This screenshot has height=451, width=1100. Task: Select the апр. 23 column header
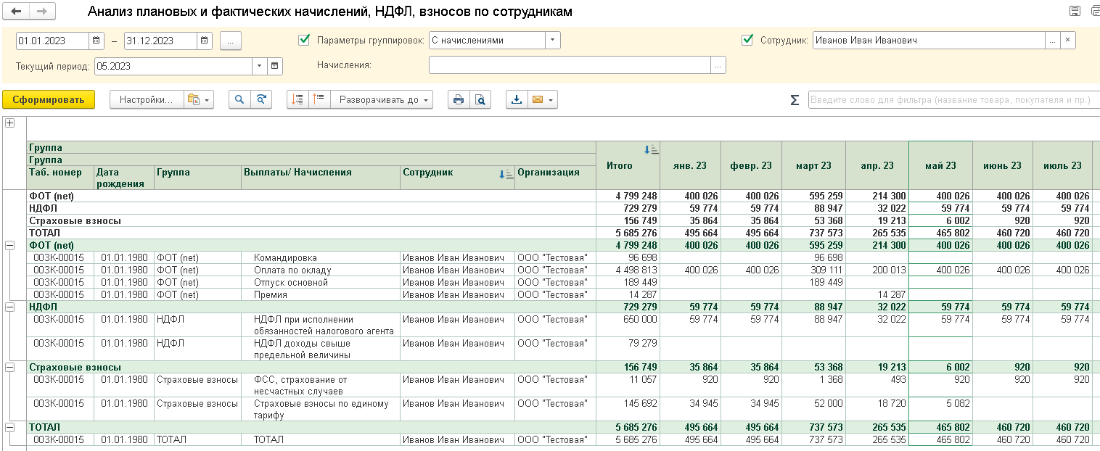click(x=877, y=166)
